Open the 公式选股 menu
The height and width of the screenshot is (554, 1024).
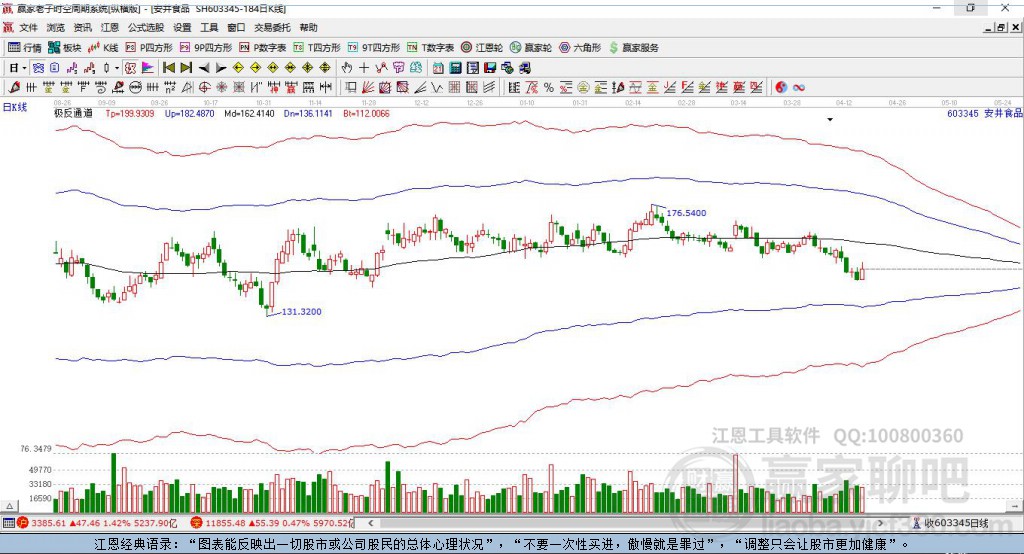pyautogui.click(x=146, y=27)
